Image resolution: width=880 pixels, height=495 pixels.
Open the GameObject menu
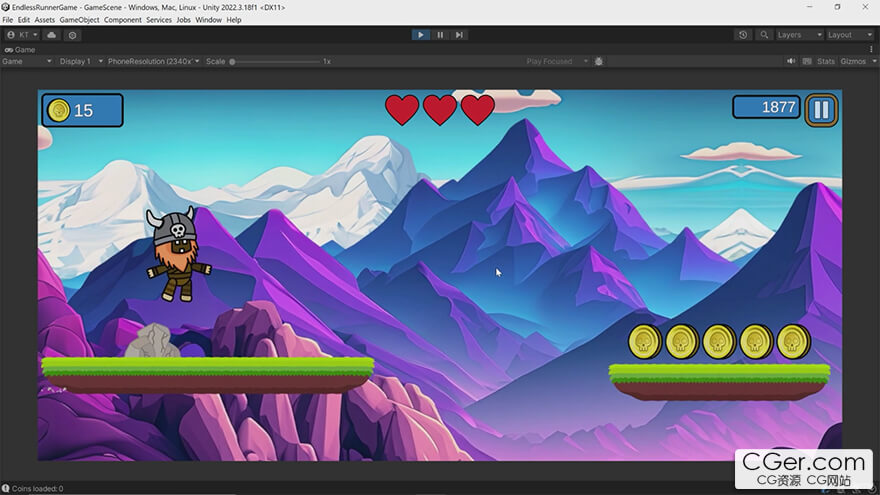79,20
